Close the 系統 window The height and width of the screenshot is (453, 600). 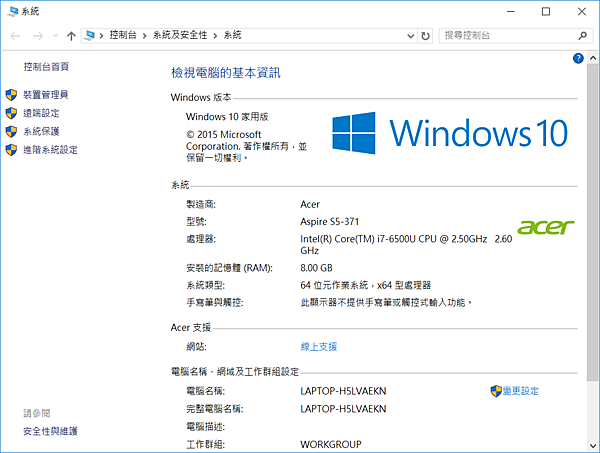(x=582, y=11)
